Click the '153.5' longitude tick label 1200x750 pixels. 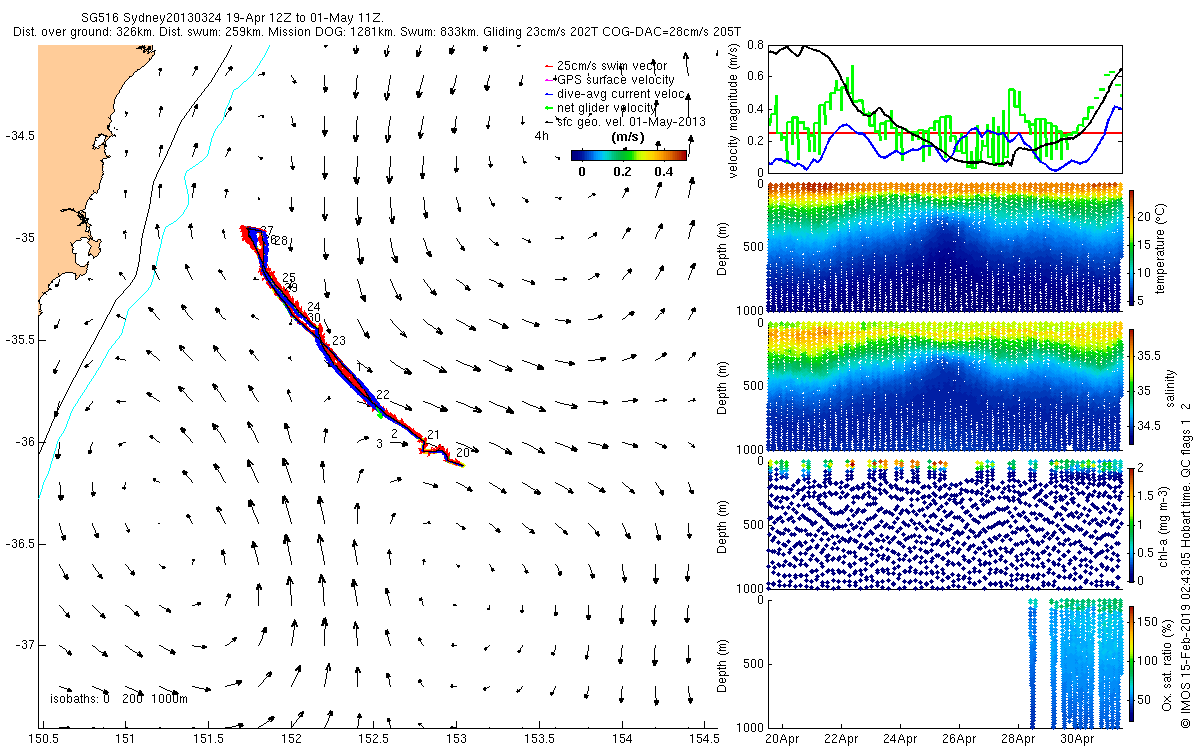[x=539, y=740]
